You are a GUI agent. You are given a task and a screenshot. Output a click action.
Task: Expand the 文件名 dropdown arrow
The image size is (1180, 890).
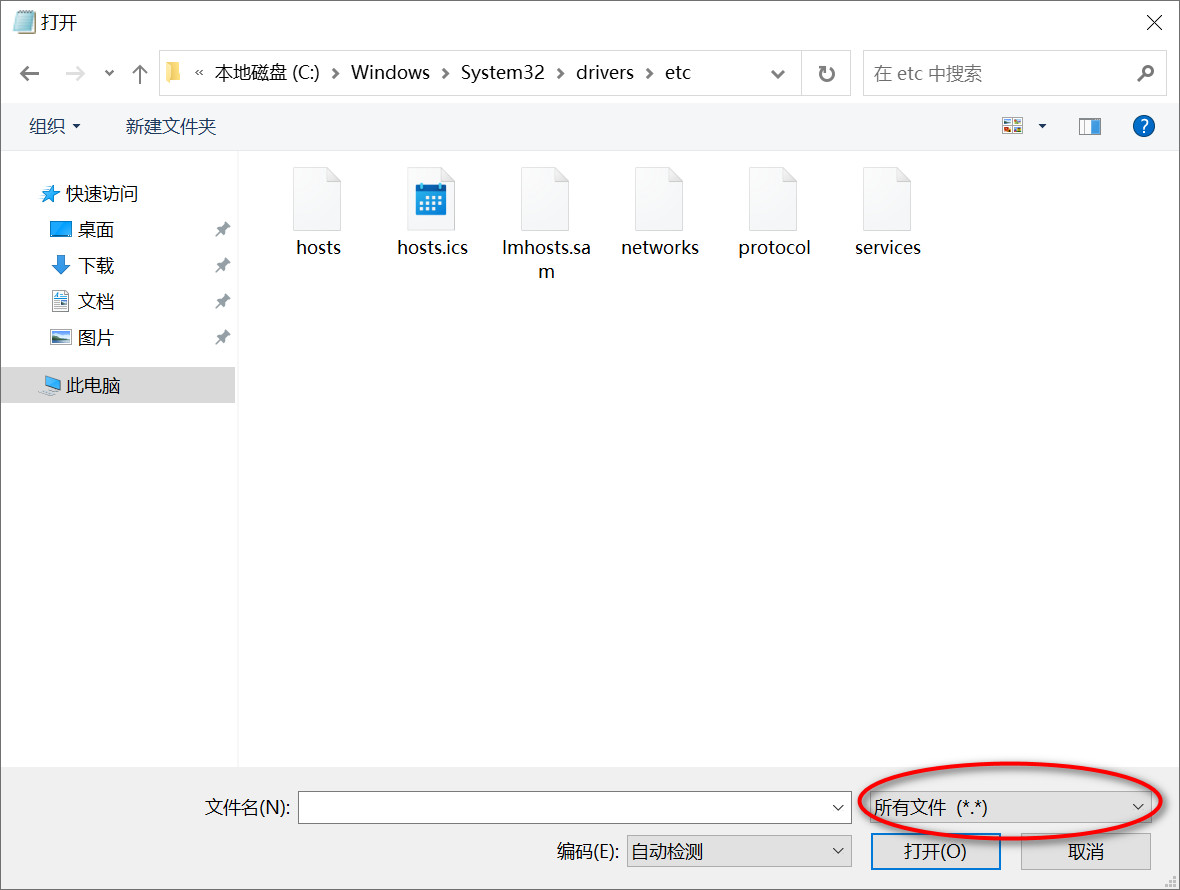click(838, 808)
